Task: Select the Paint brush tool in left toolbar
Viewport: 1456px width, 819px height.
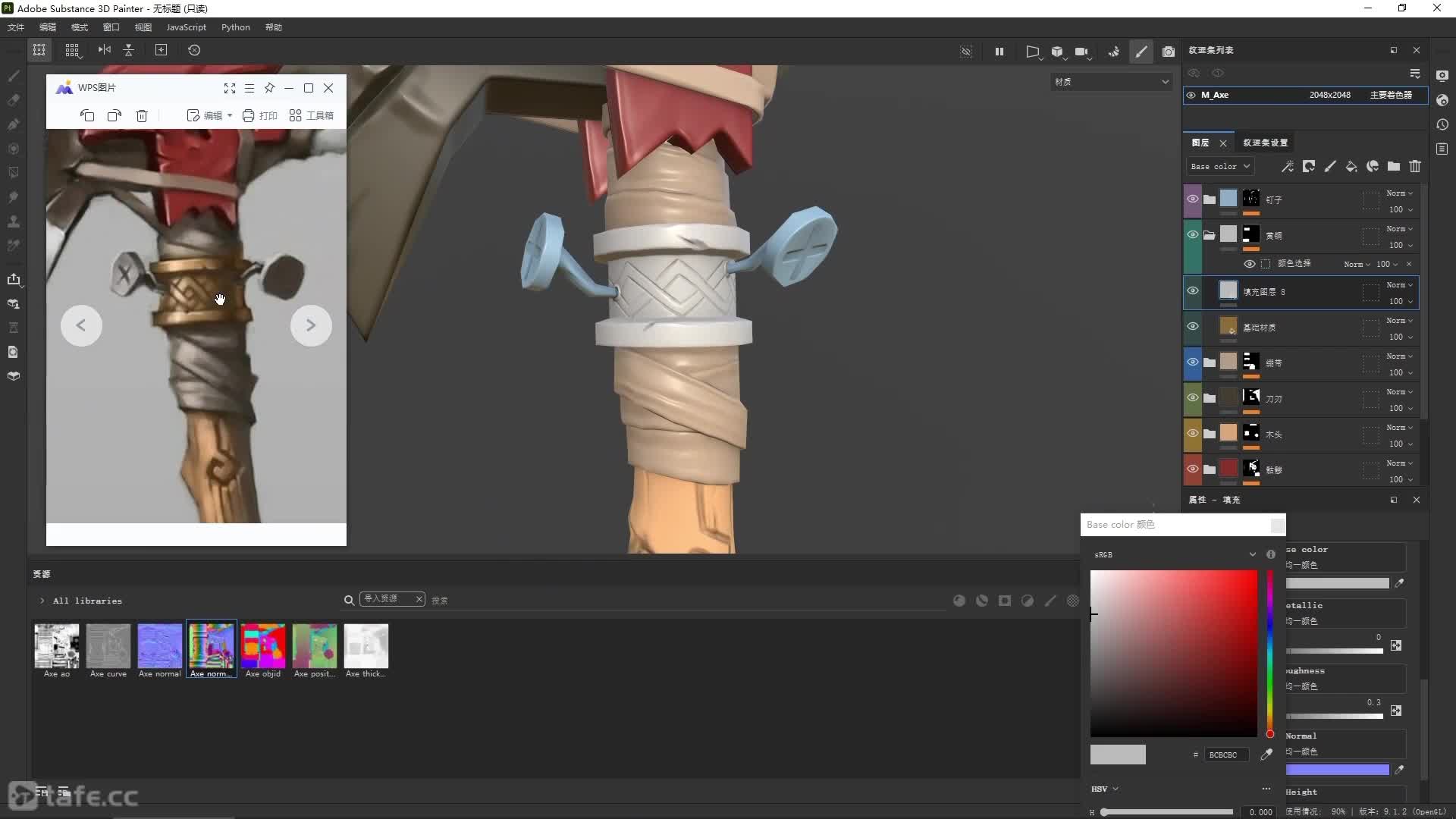Action: coord(14,76)
